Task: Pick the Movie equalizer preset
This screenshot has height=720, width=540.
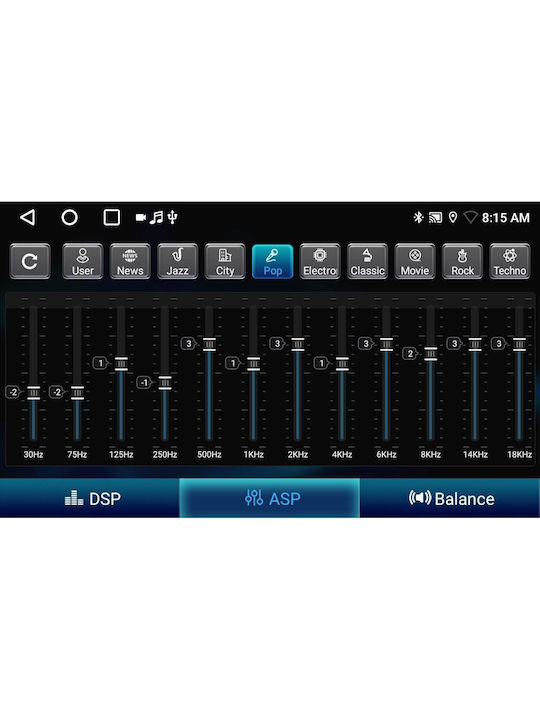Action: click(415, 261)
